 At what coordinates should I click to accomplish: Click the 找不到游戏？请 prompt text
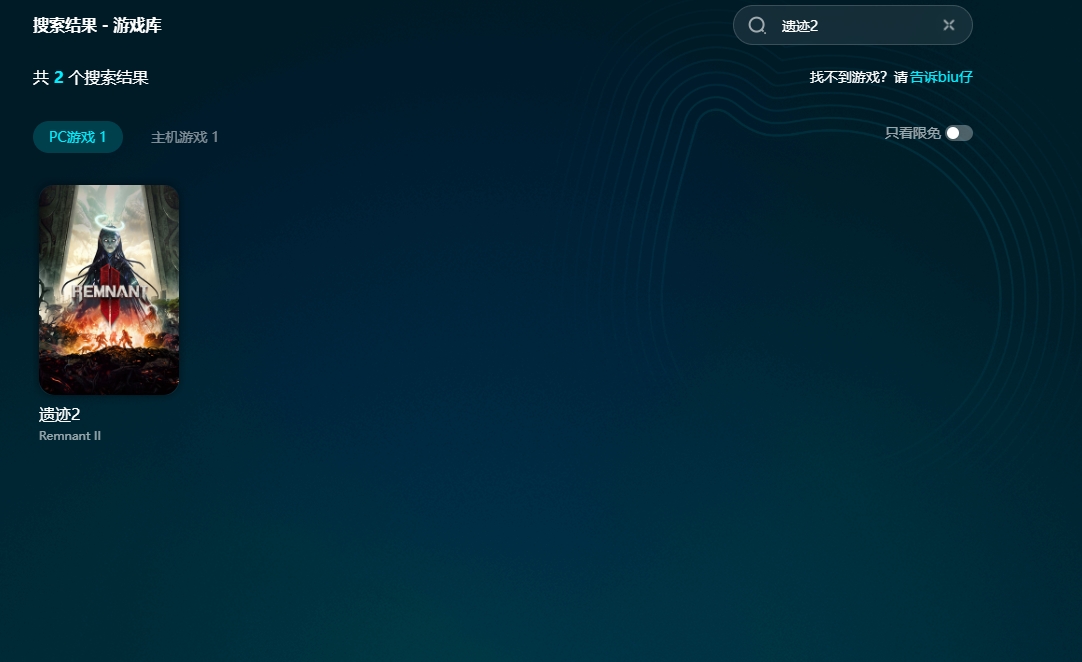[x=858, y=77]
